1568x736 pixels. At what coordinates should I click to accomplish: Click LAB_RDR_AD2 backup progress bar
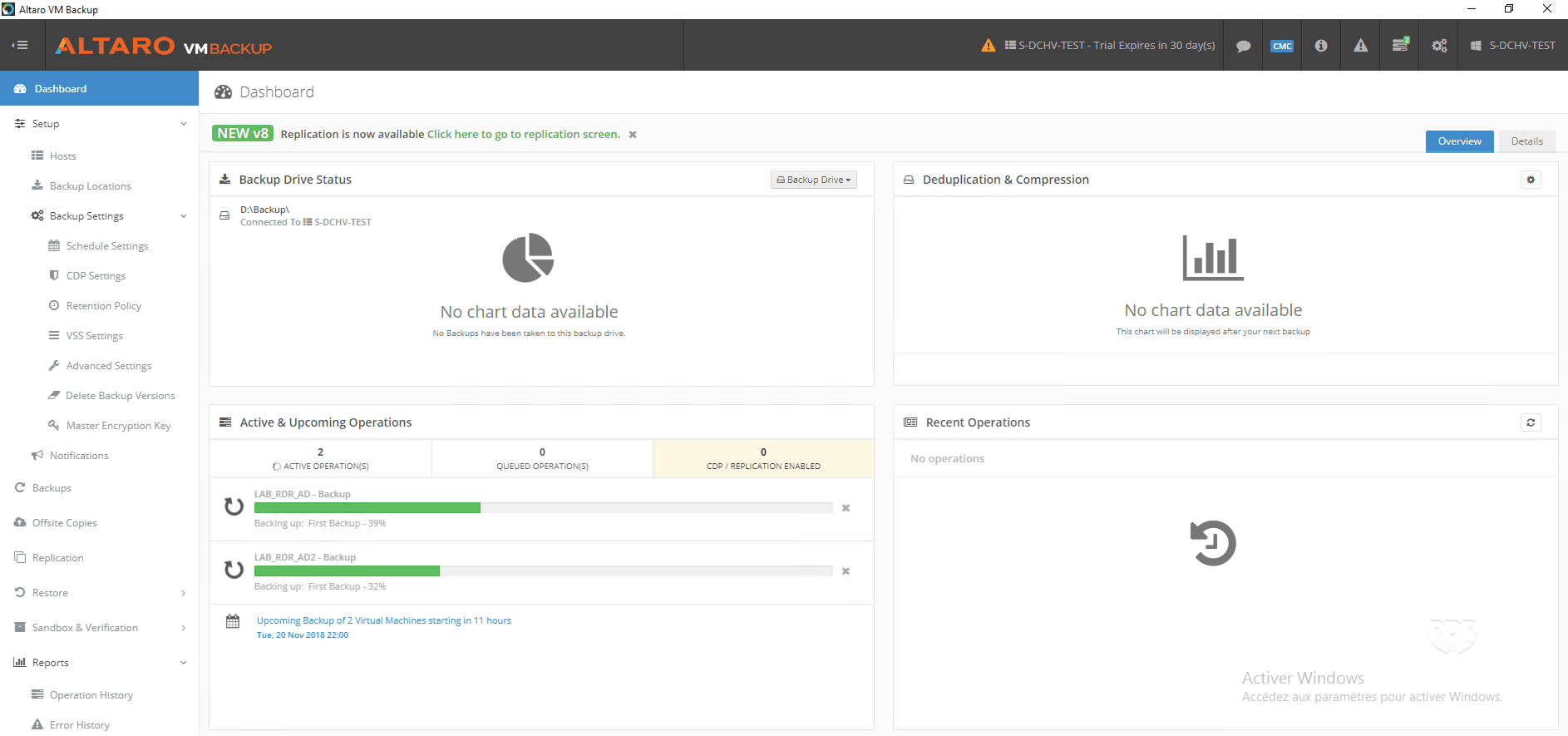[543, 571]
